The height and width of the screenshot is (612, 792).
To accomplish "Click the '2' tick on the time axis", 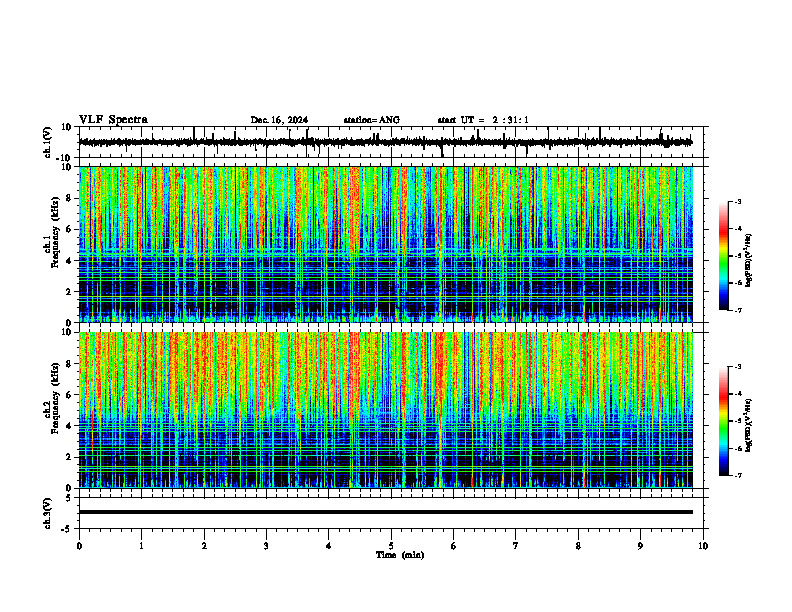I will point(204,546).
